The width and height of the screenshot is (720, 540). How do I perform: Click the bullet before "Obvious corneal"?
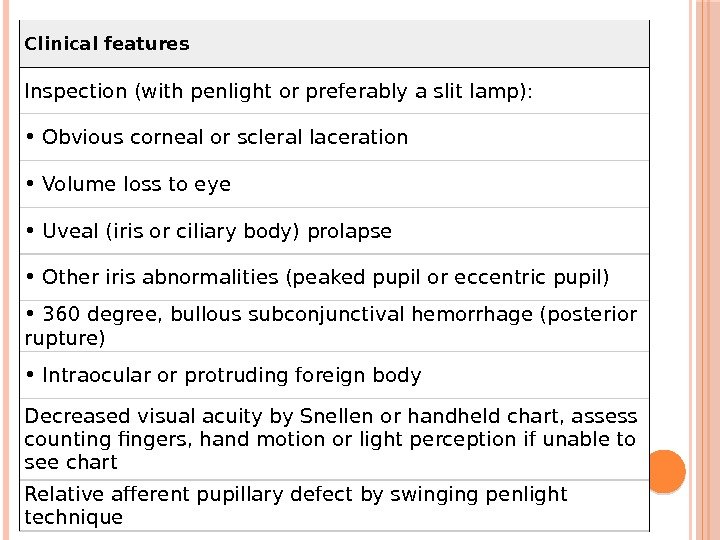[x=30, y=136]
